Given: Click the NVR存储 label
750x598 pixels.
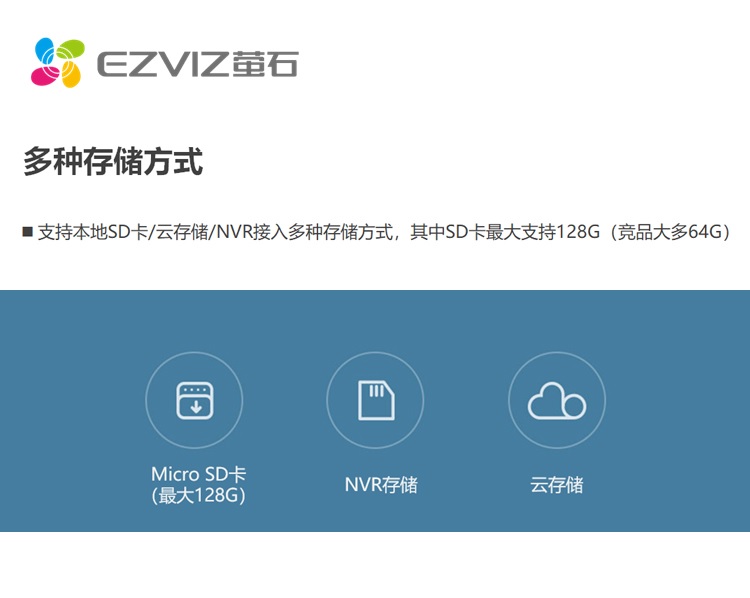Looking at the screenshot, I should click(x=381, y=485).
